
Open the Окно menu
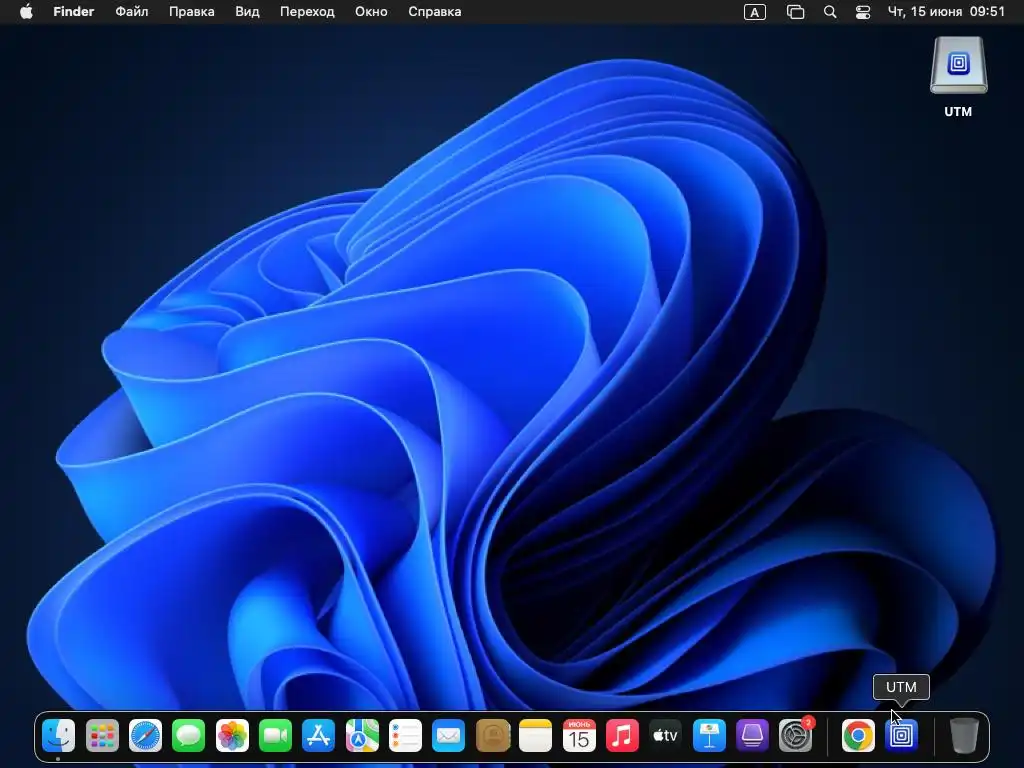(x=371, y=12)
